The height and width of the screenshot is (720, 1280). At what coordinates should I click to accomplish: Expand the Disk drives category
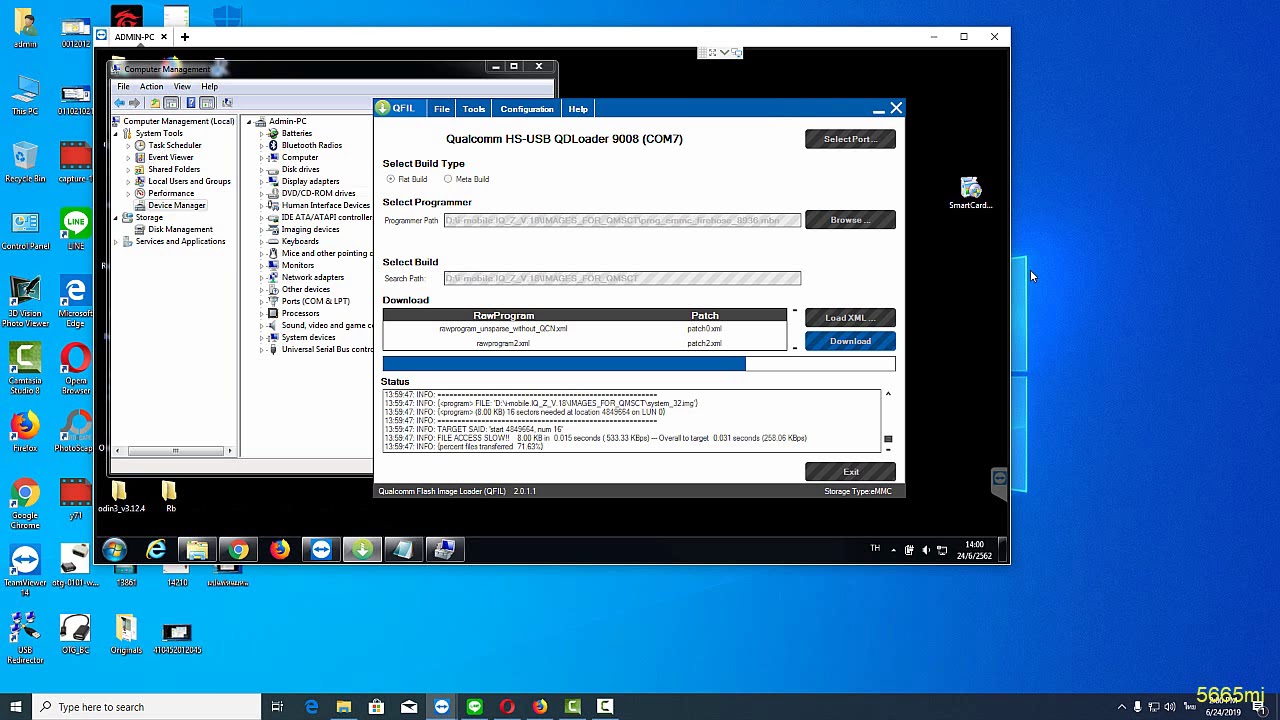point(262,169)
